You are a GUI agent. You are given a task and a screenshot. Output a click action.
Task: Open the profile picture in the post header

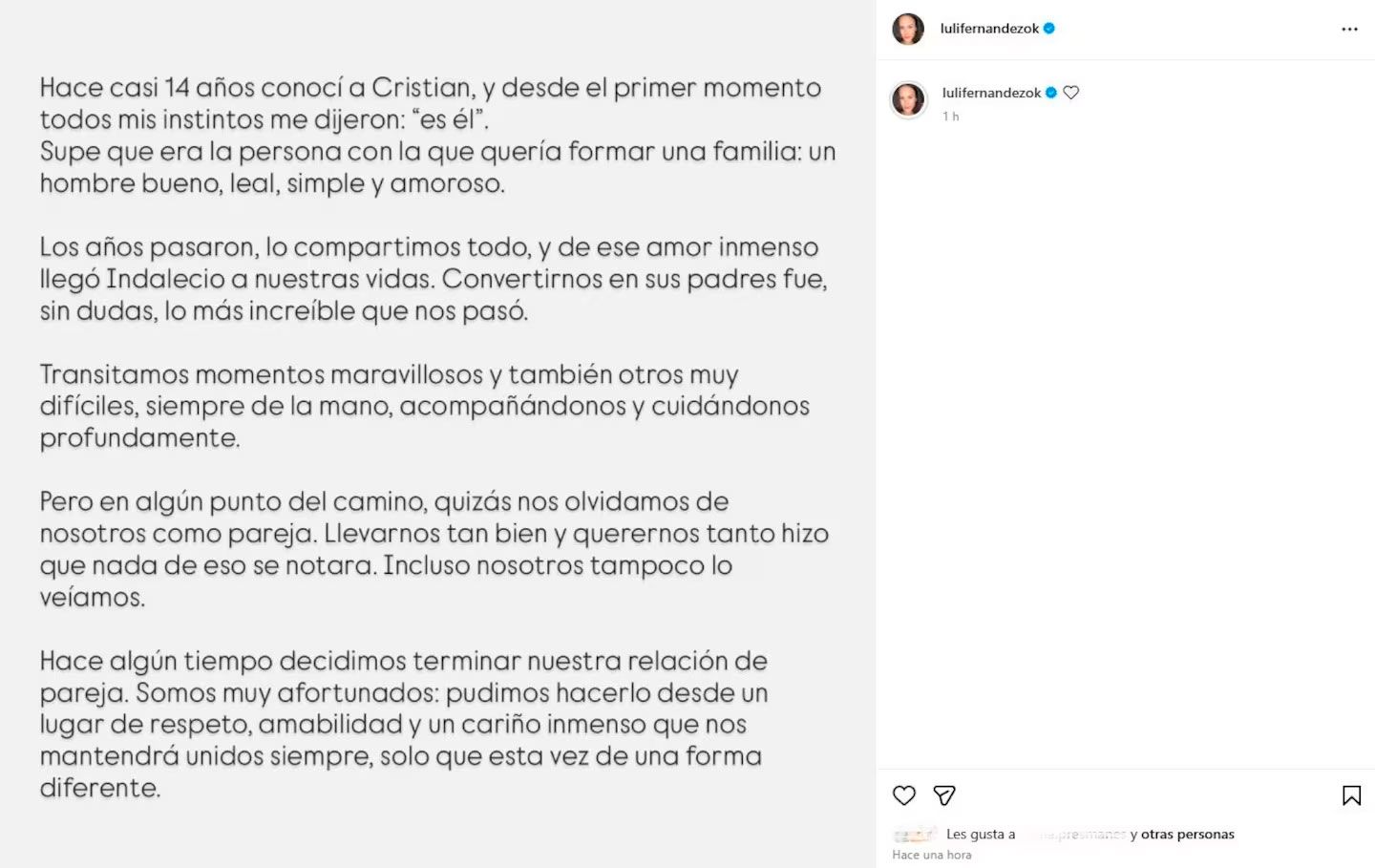point(908,30)
